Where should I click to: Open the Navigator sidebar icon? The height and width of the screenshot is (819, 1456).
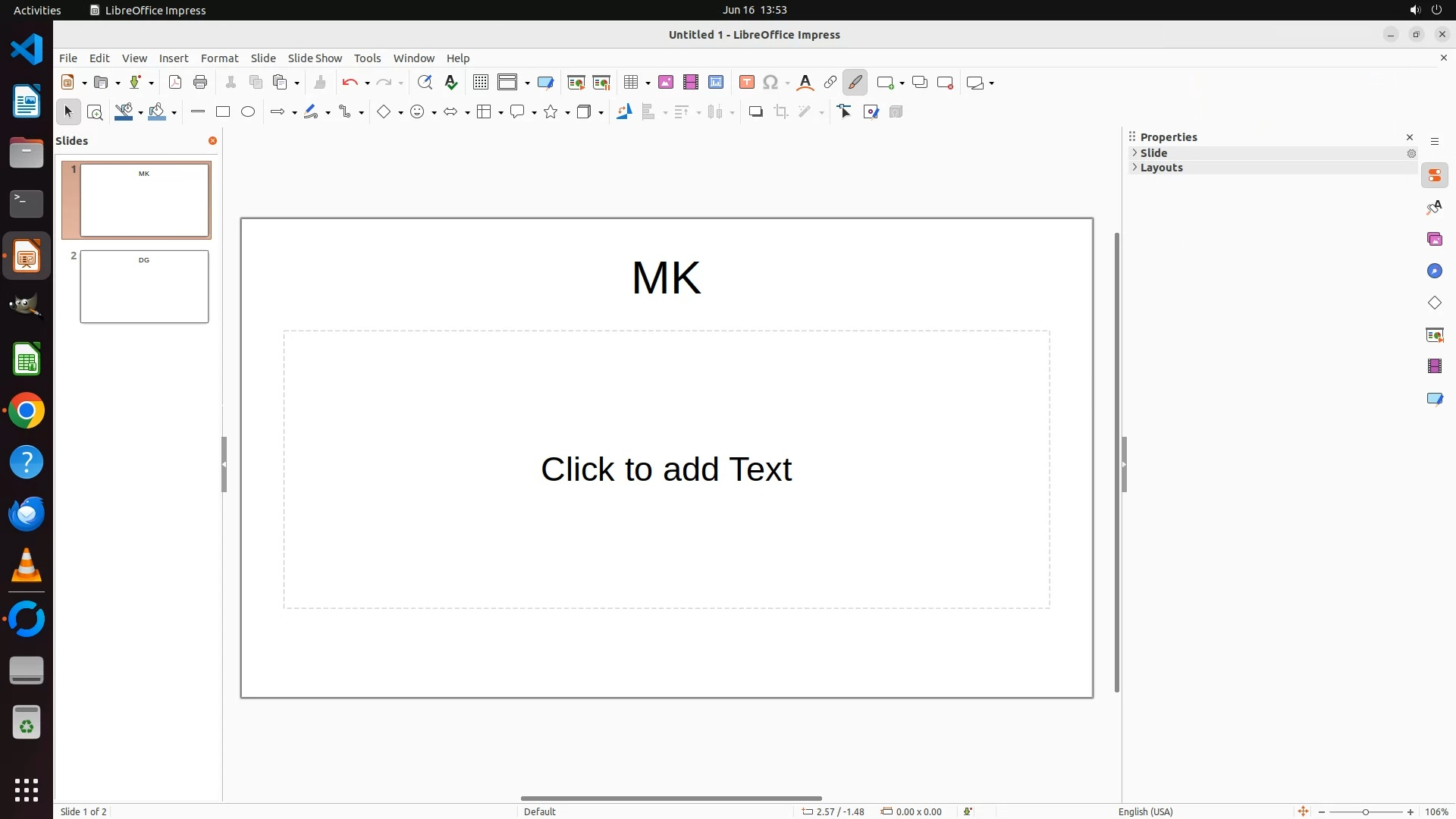pos(1434,271)
